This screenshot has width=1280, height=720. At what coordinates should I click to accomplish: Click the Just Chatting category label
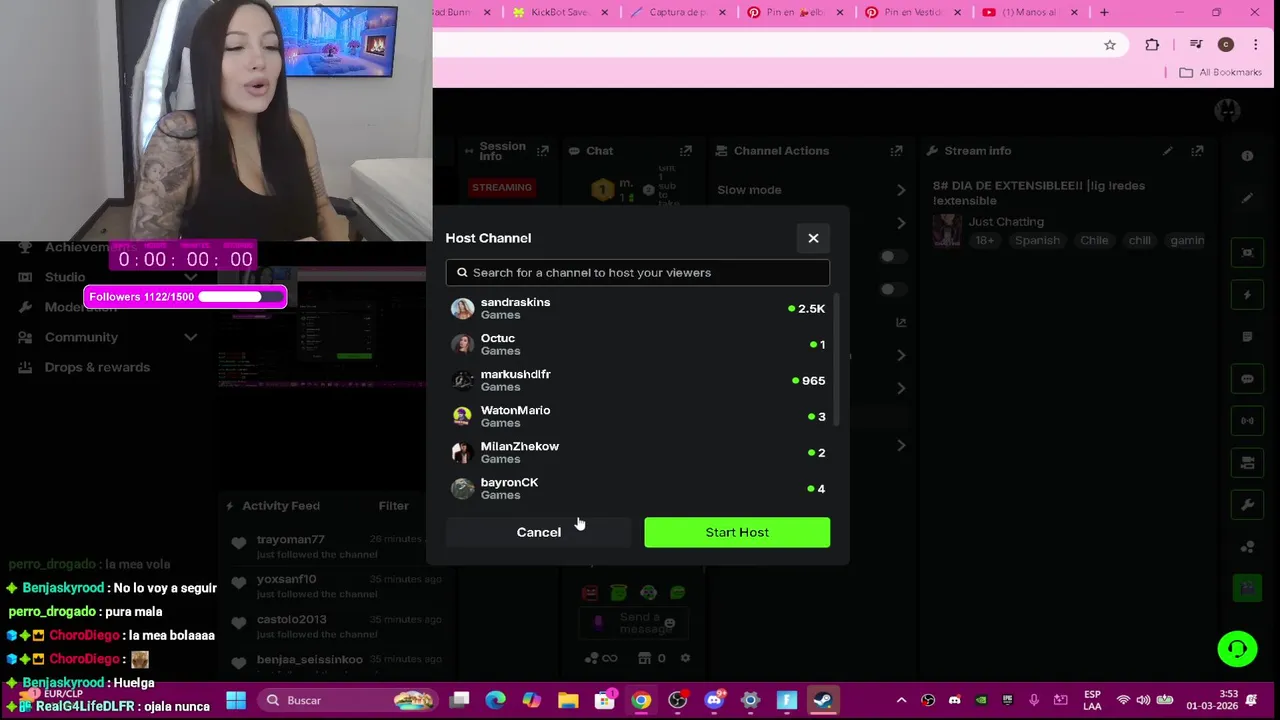pos(1006,222)
